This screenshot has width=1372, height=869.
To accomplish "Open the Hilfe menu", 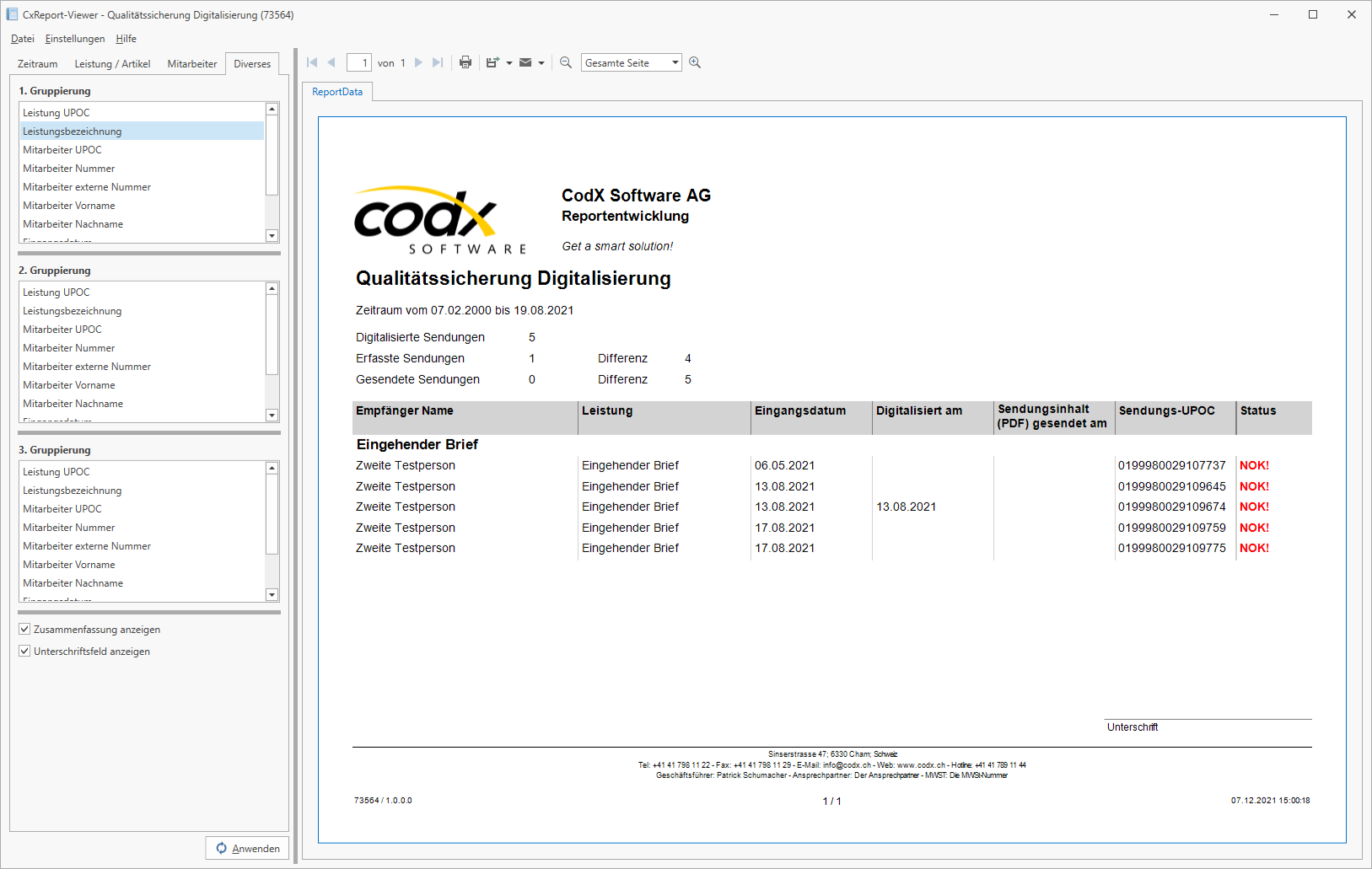I will pos(126,39).
